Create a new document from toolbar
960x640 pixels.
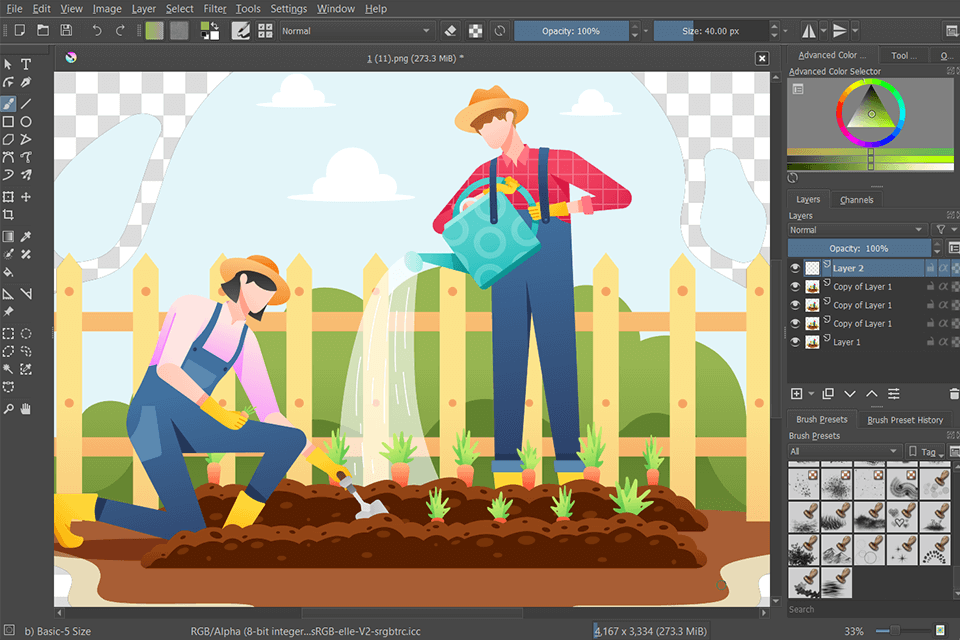pyautogui.click(x=20, y=30)
